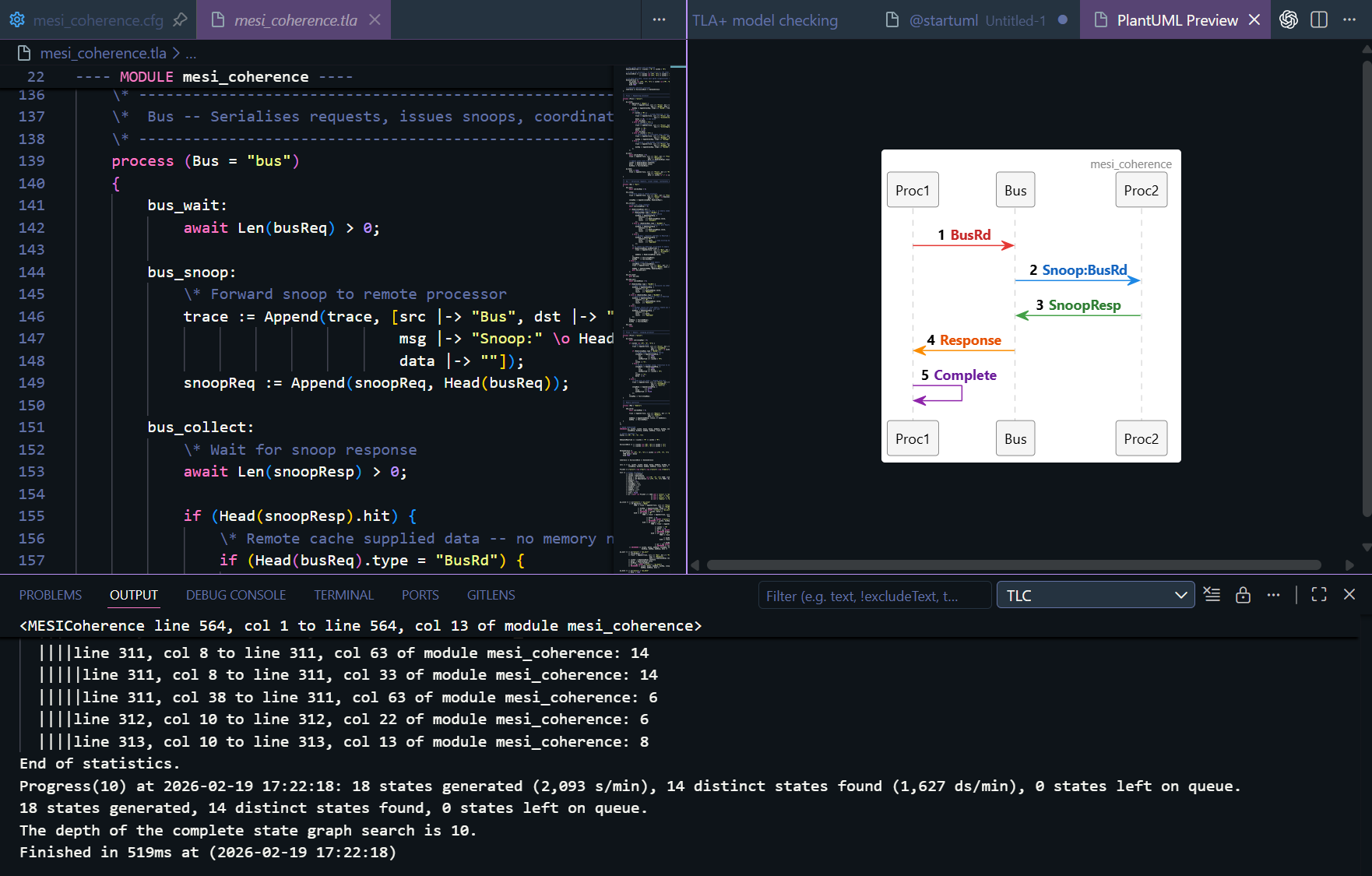Open the TLC output channel dropdown

[x=1095, y=596]
